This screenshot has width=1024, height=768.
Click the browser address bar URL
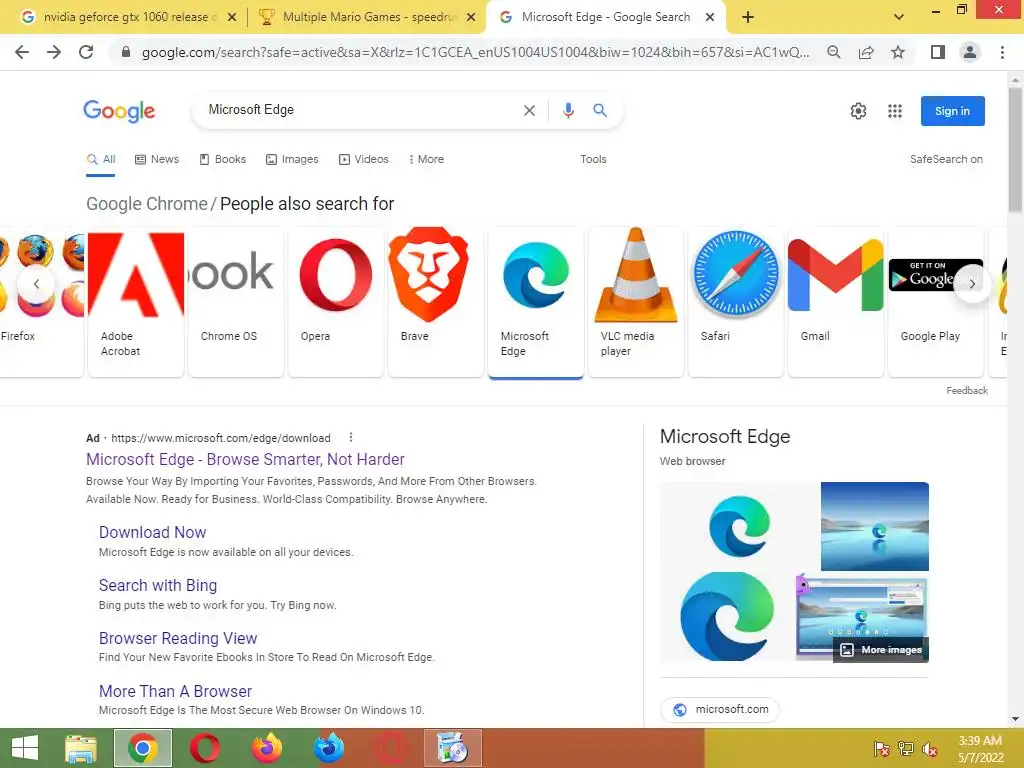(475, 52)
